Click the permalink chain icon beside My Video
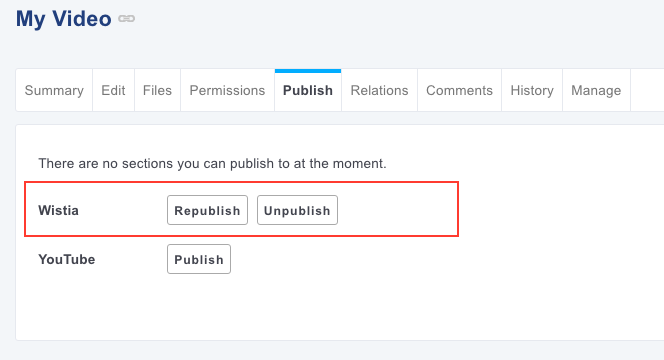Image resolution: width=664 pixels, height=360 pixels. tap(126, 19)
